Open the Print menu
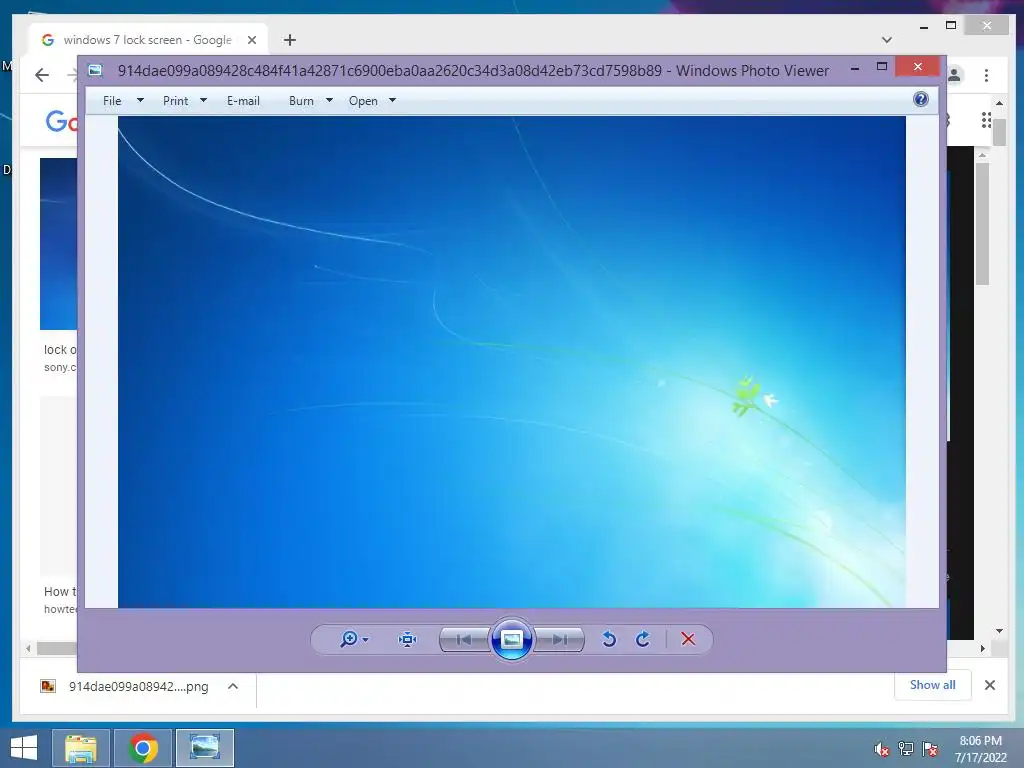 click(175, 101)
